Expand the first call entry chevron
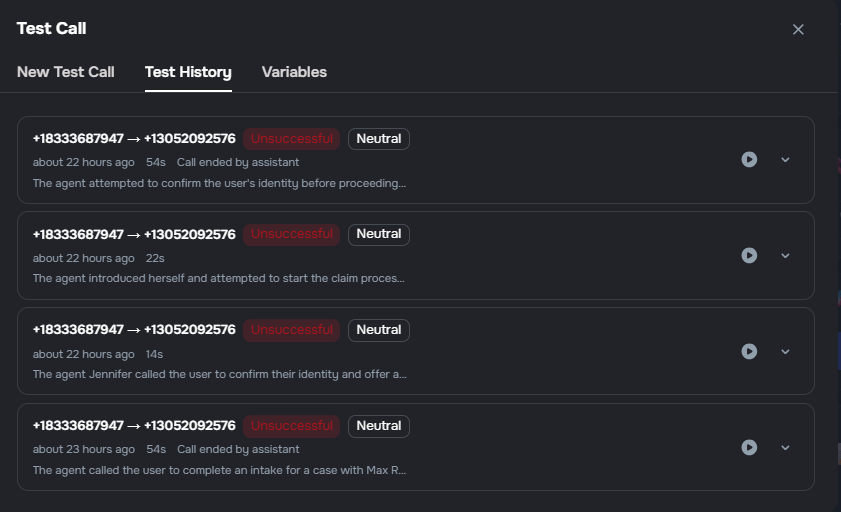Viewport: 841px width, 512px height. tap(785, 159)
